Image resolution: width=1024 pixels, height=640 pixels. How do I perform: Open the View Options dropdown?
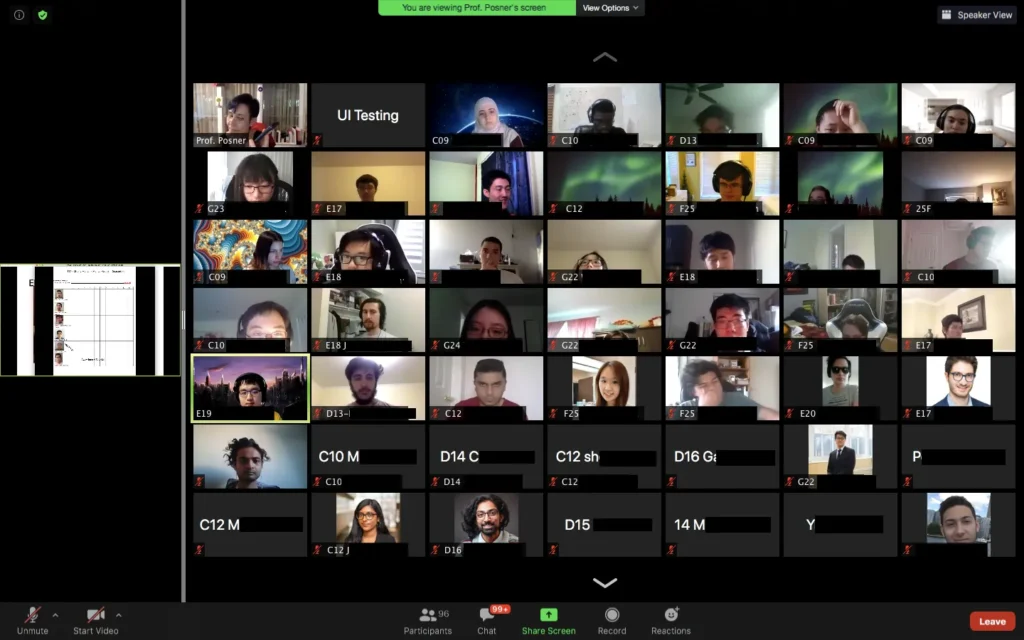[609, 7]
